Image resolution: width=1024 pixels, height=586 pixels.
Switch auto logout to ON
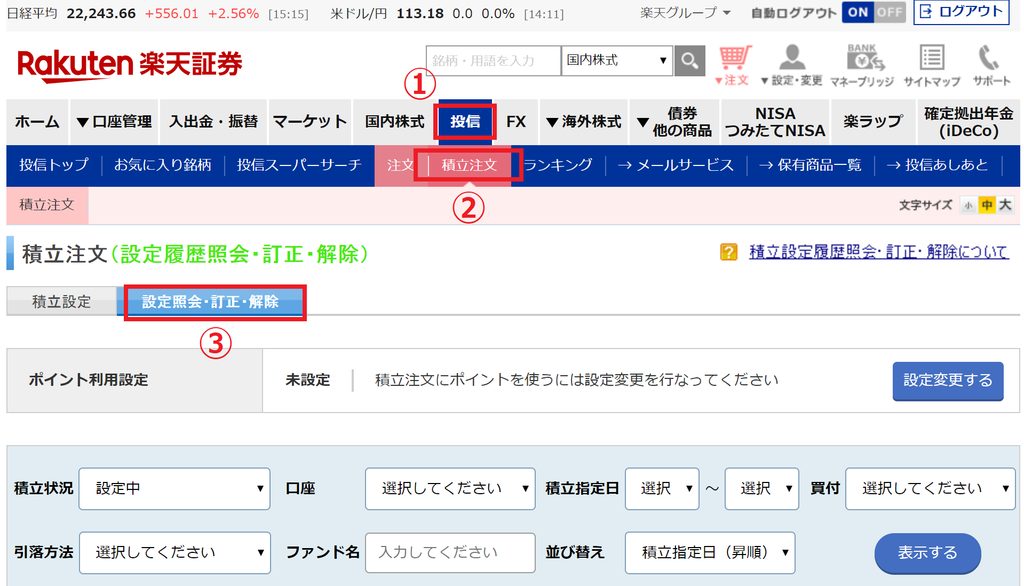[x=857, y=12]
